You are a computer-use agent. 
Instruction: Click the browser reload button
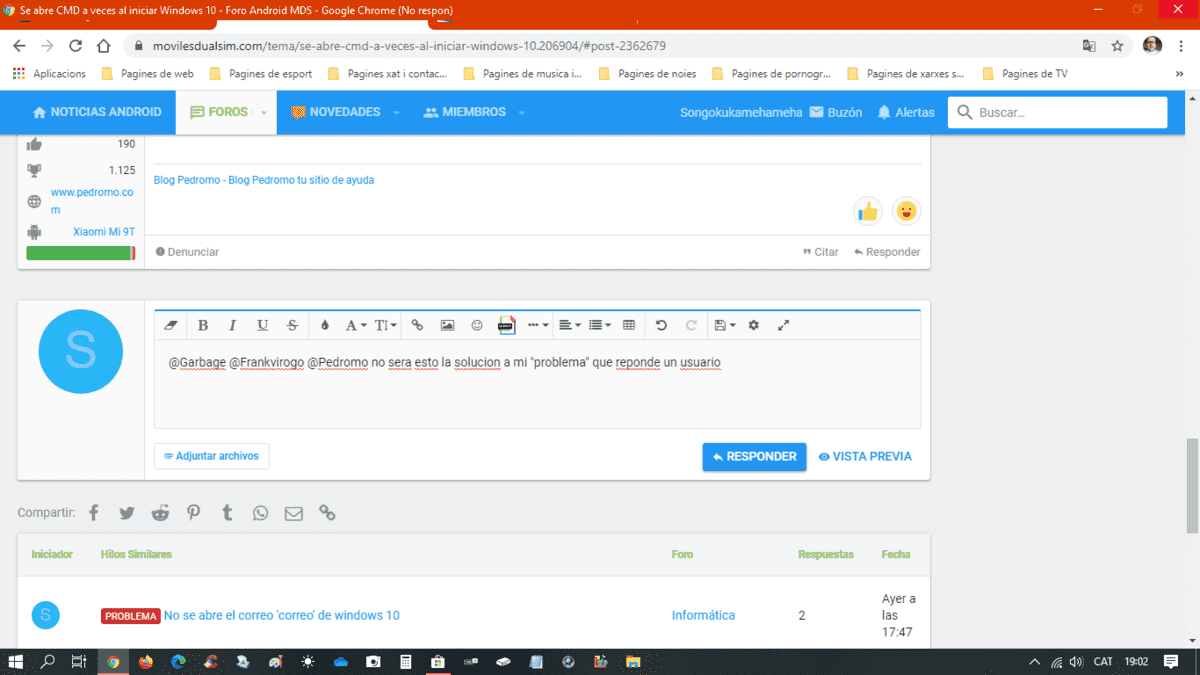pos(75,46)
